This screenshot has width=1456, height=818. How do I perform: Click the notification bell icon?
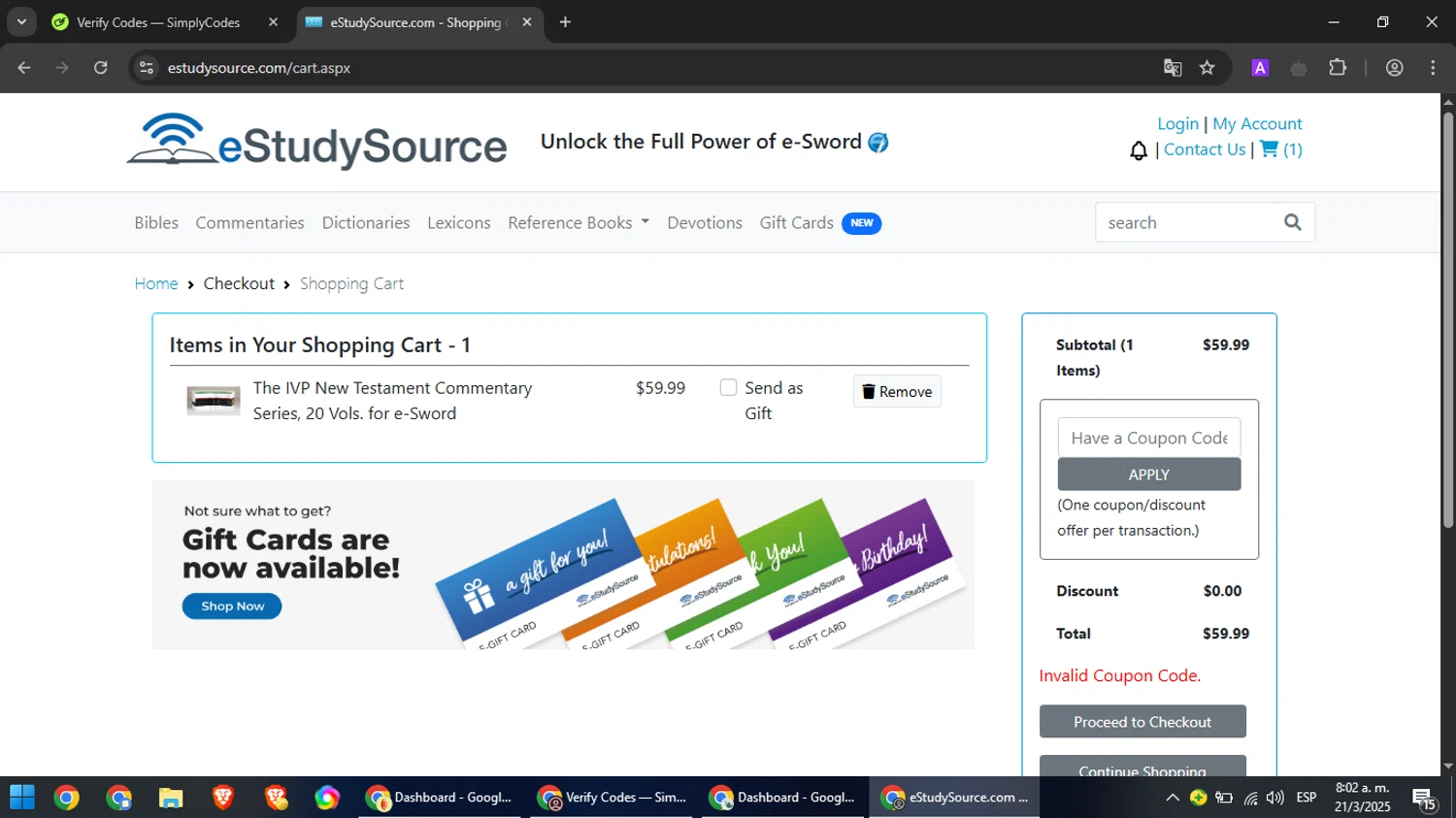click(x=1139, y=150)
